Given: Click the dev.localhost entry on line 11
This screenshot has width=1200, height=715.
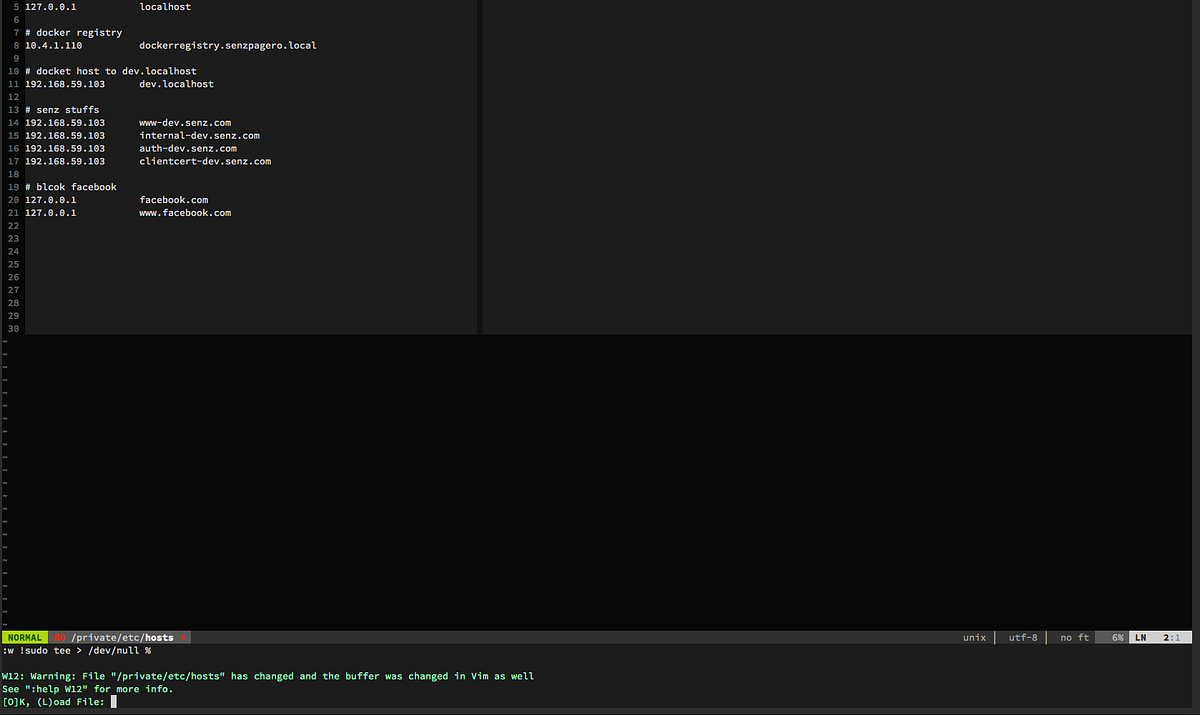Looking at the screenshot, I should (178, 83).
